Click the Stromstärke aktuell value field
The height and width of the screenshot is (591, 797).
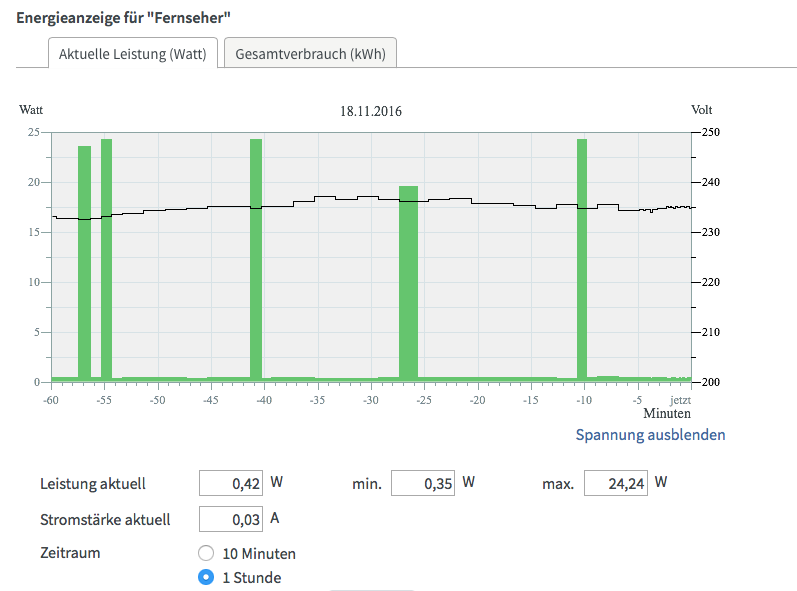[231, 519]
